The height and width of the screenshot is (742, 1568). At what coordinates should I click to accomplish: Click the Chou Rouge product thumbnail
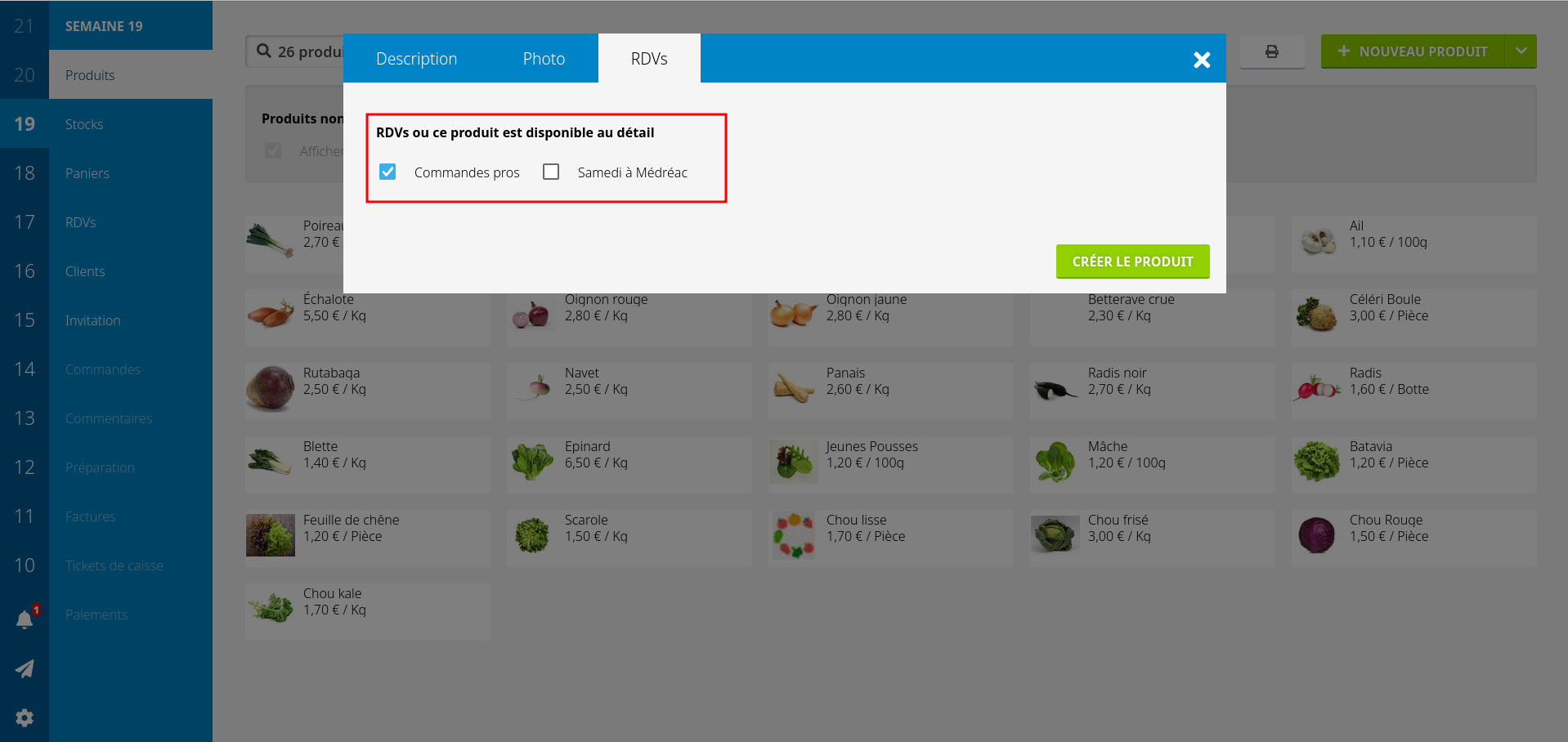click(1316, 535)
